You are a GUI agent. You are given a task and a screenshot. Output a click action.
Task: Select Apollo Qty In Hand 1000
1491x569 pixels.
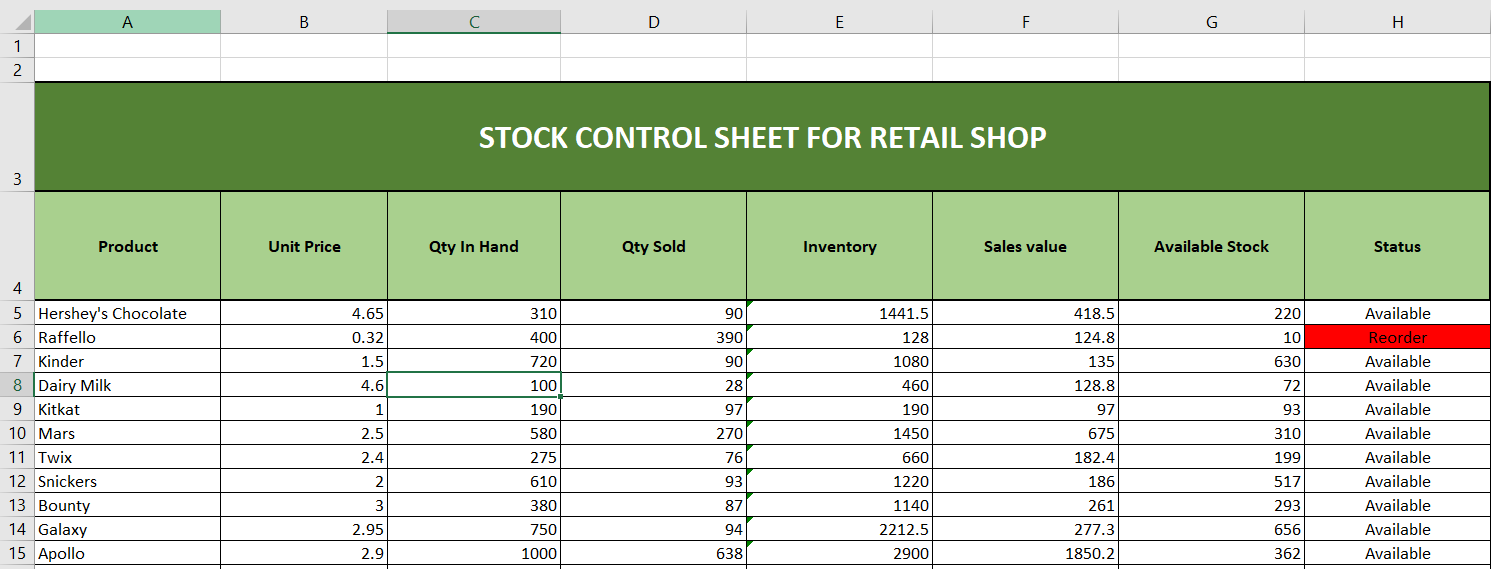[x=474, y=553]
